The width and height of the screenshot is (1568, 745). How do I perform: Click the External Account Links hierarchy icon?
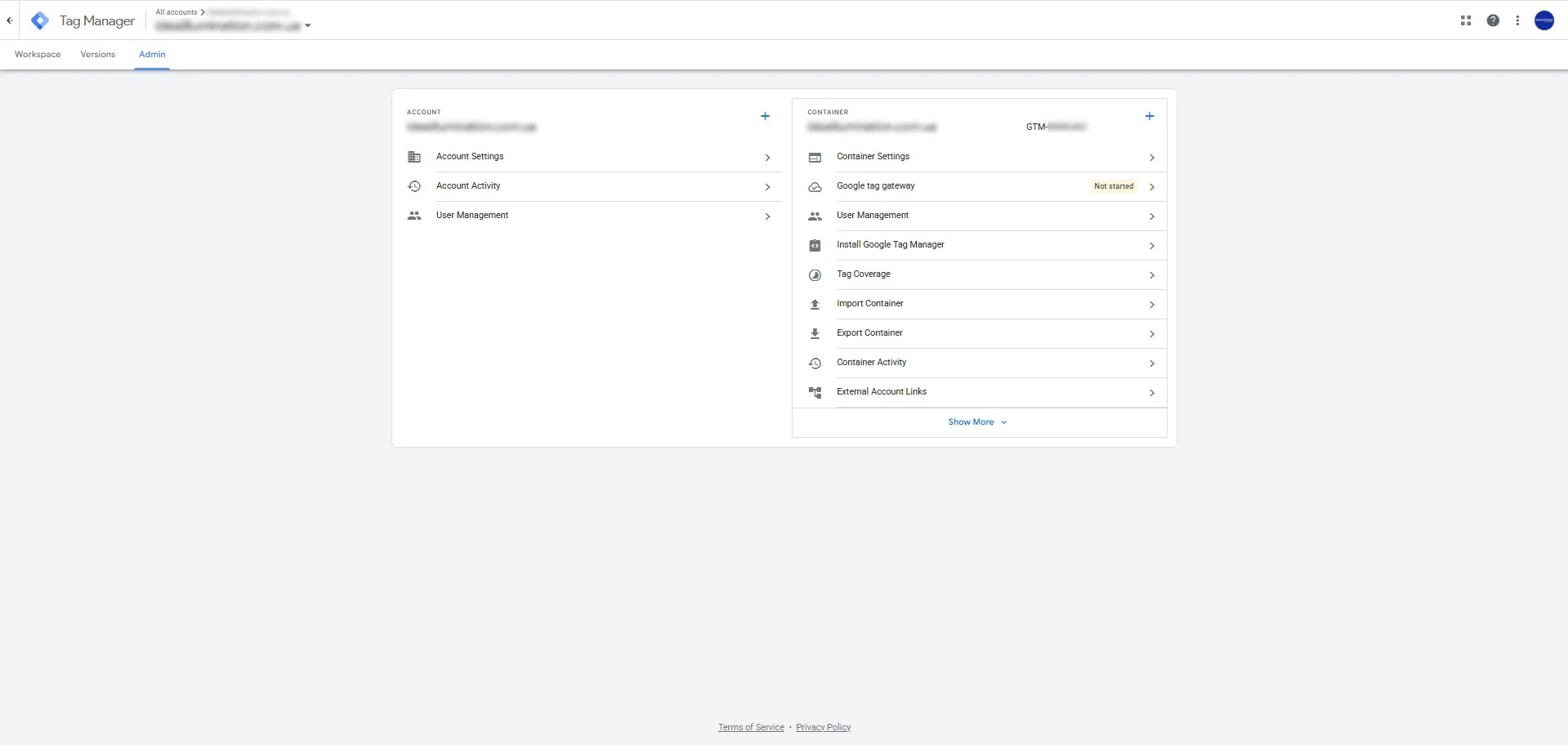pos(815,392)
